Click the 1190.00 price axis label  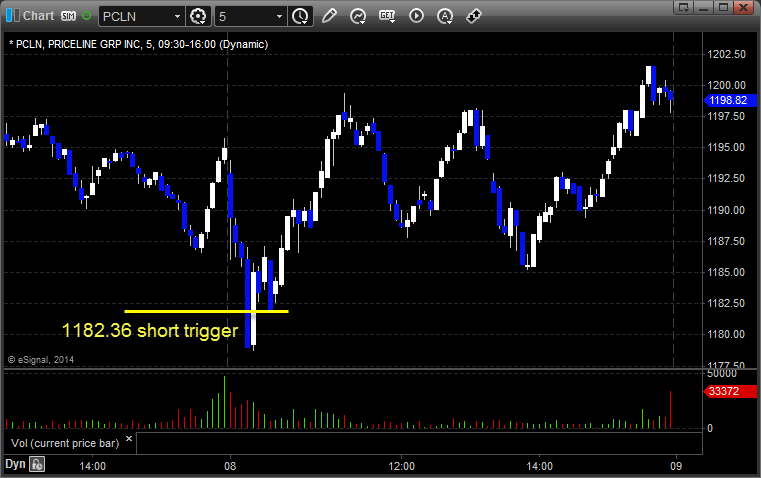point(726,210)
